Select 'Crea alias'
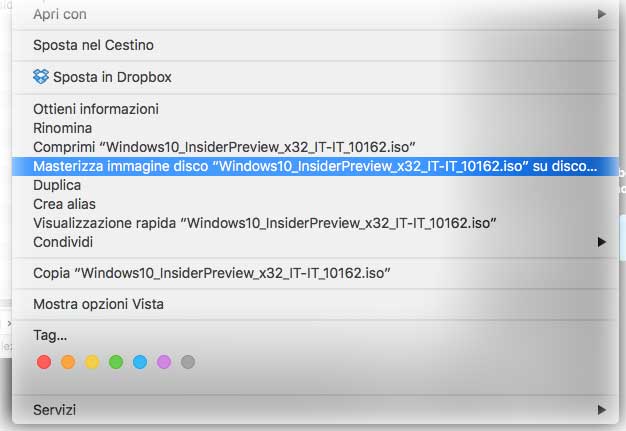 [315, 204]
